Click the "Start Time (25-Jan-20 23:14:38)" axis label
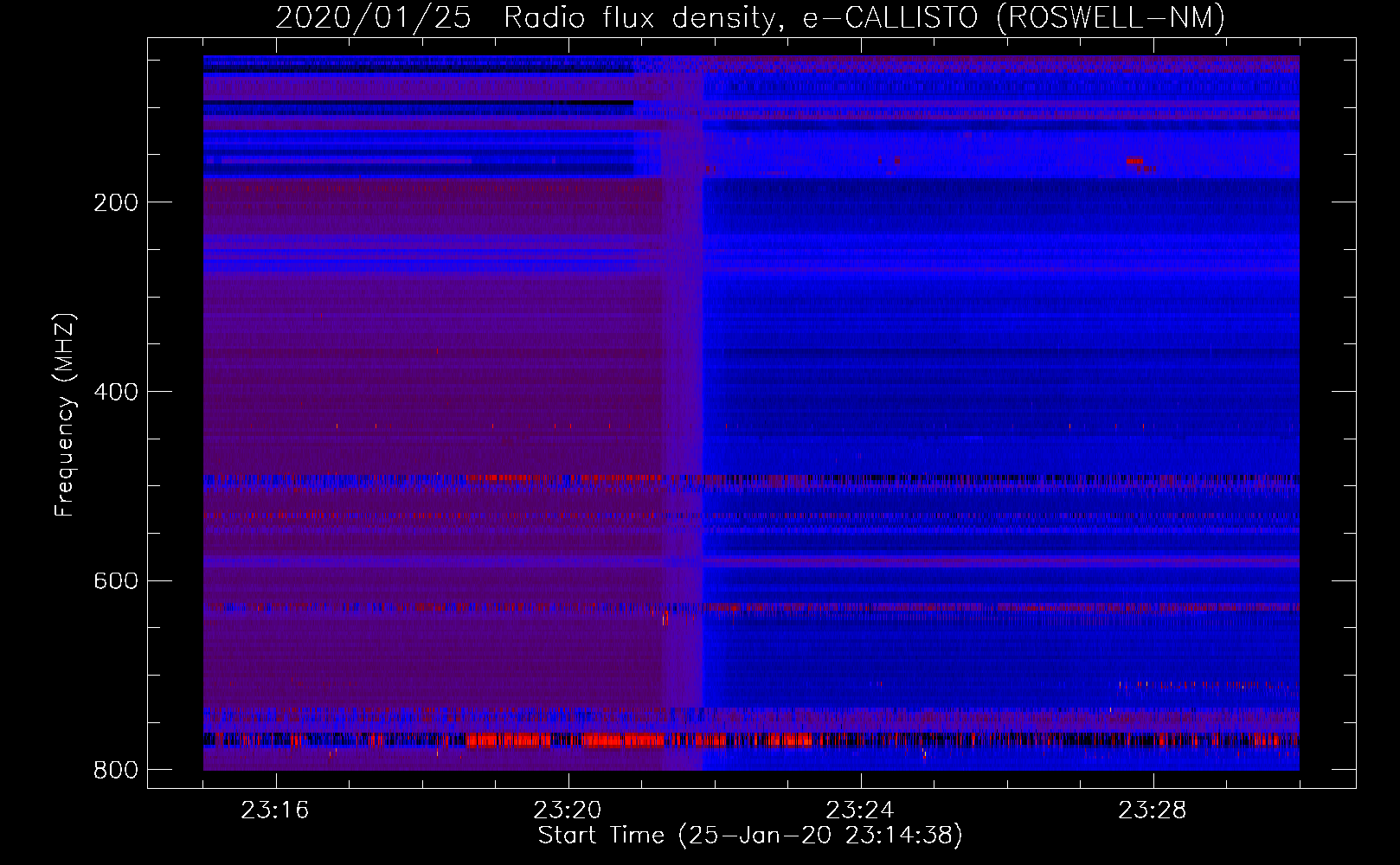Image resolution: width=1400 pixels, height=865 pixels. 750,836
